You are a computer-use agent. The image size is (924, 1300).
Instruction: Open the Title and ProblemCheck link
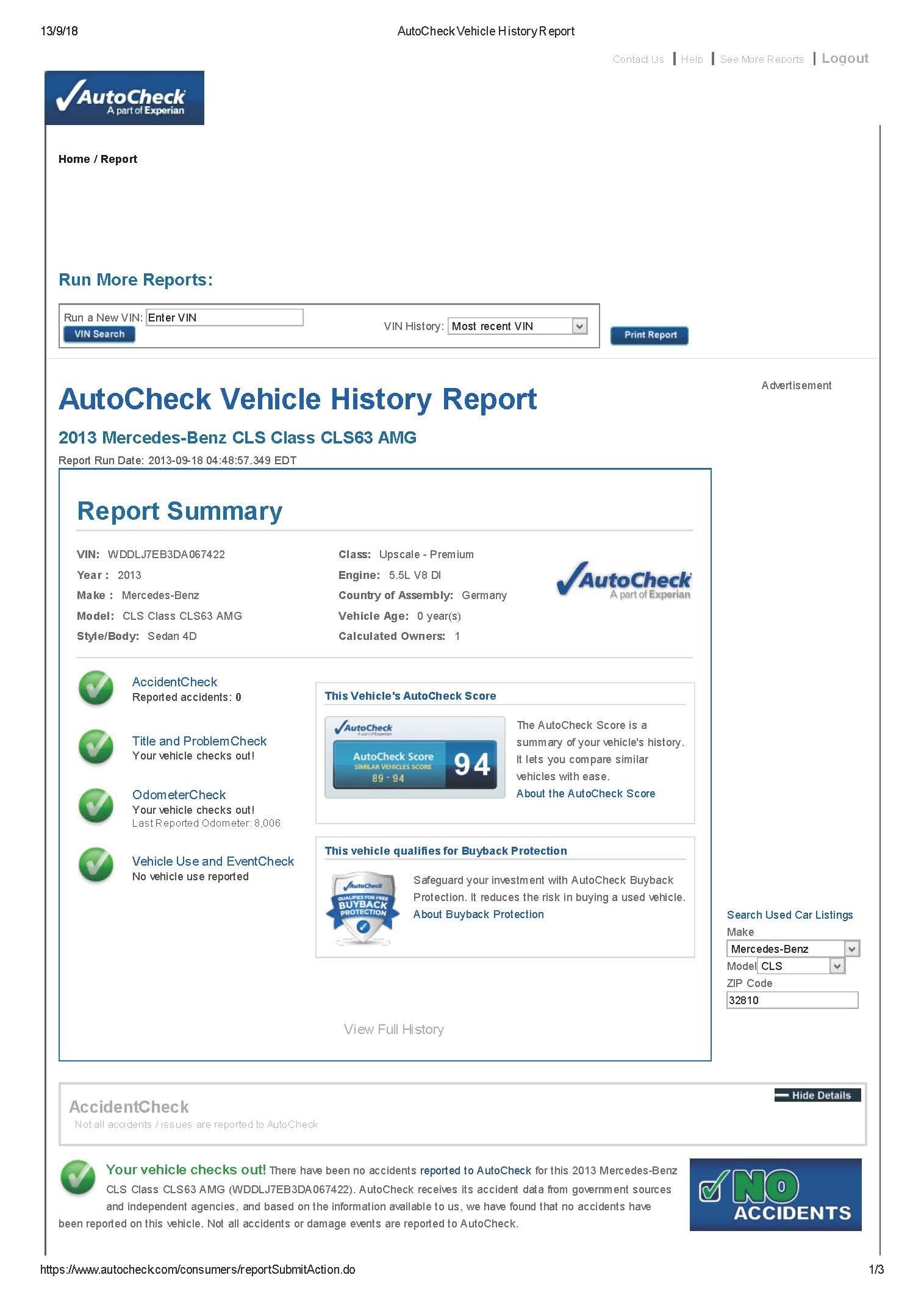click(x=199, y=741)
